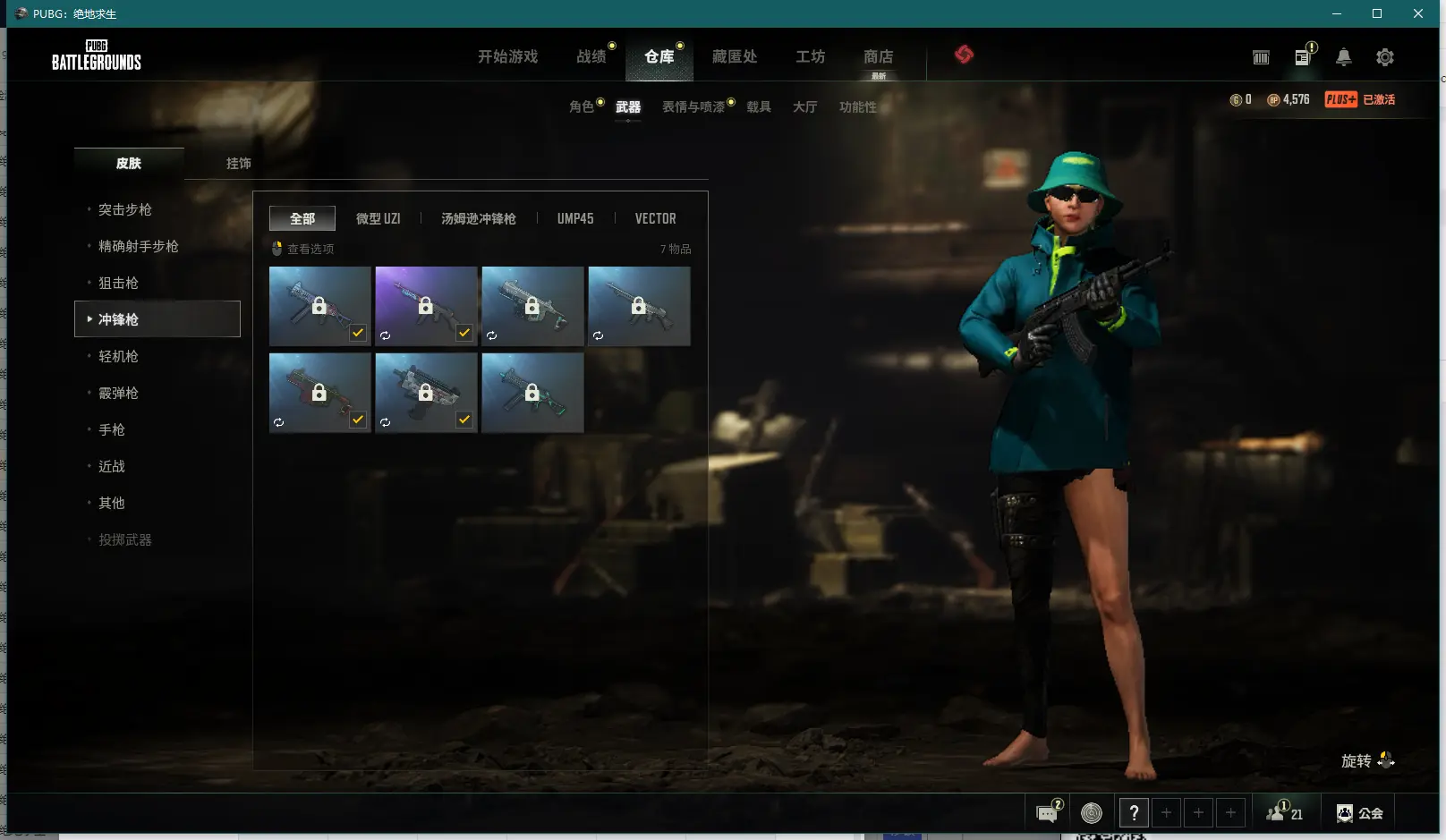Select 精确射手步枪 category
This screenshot has height=840, width=1446.
click(x=138, y=246)
